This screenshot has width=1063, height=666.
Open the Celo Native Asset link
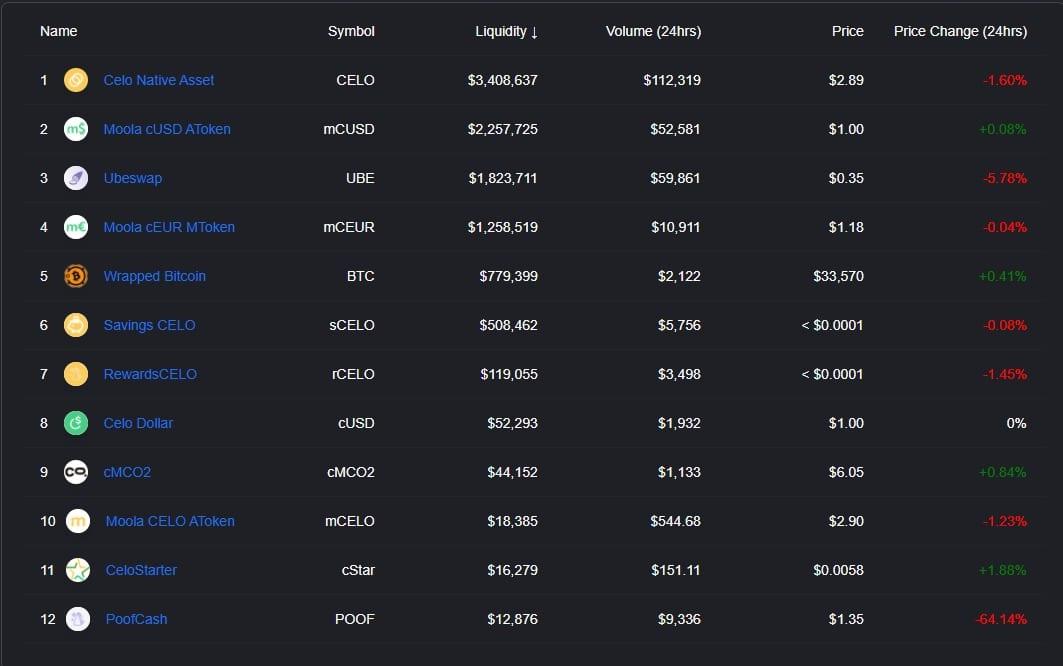[x=159, y=80]
